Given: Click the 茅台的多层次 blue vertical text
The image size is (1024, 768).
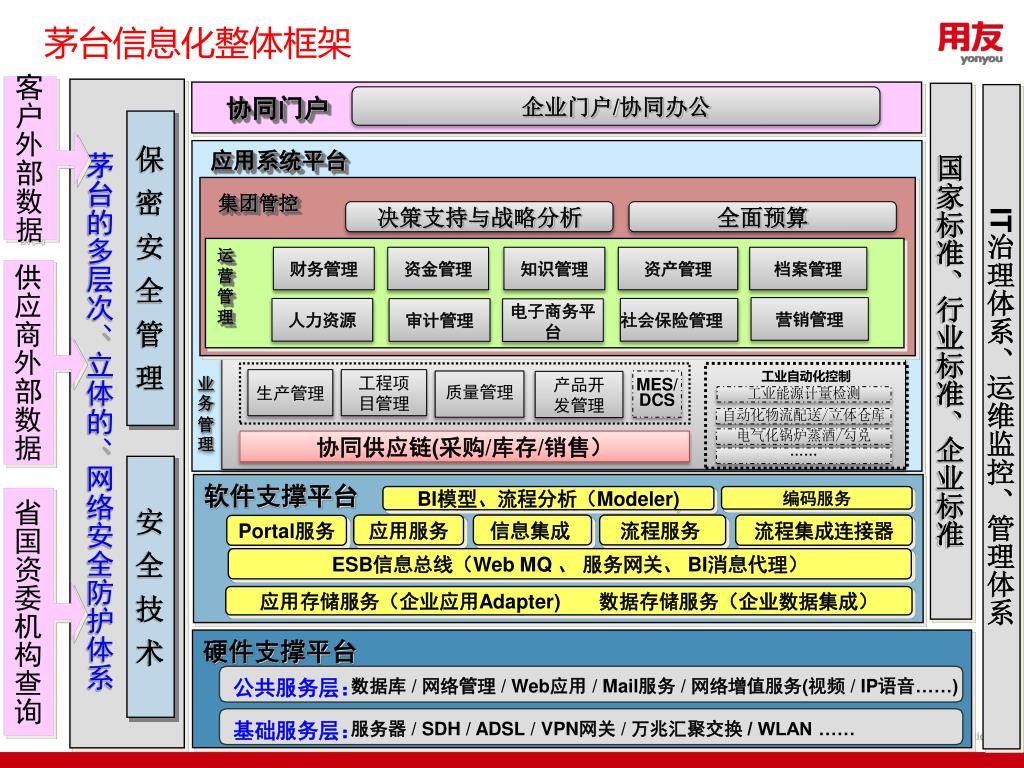Looking at the screenshot, I should tap(100, 421).
